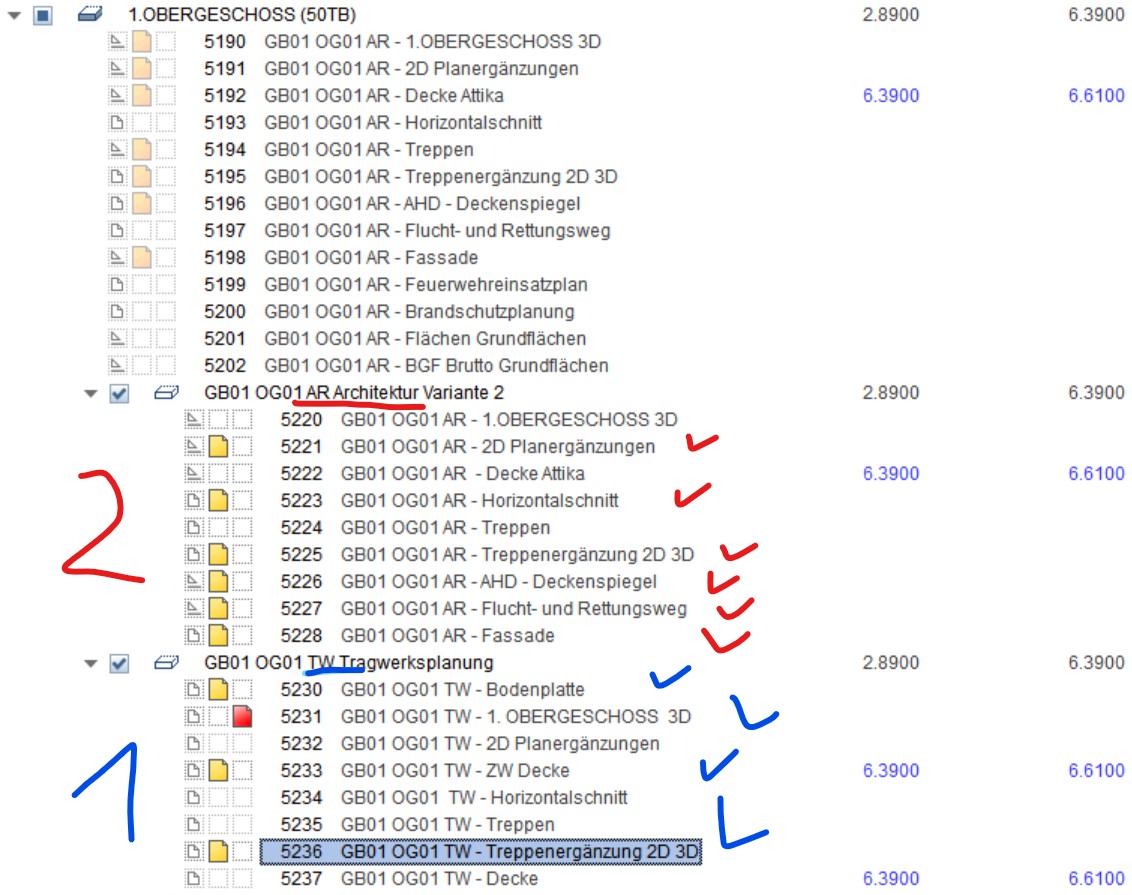The height and width of the screenshot is (895, 1132).
Task: Click the 6.6100 top height of file 5237
Action: pos(1096,879)
